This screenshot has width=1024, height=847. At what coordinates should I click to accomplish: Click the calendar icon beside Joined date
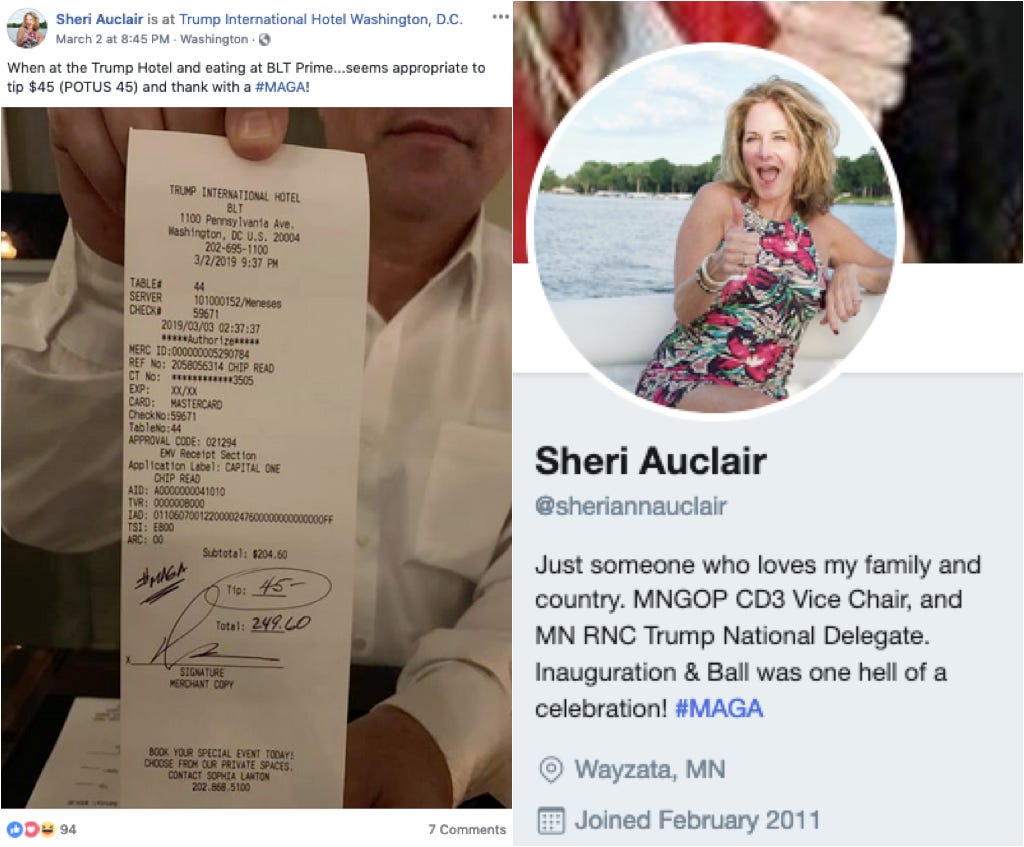(551, 821)
